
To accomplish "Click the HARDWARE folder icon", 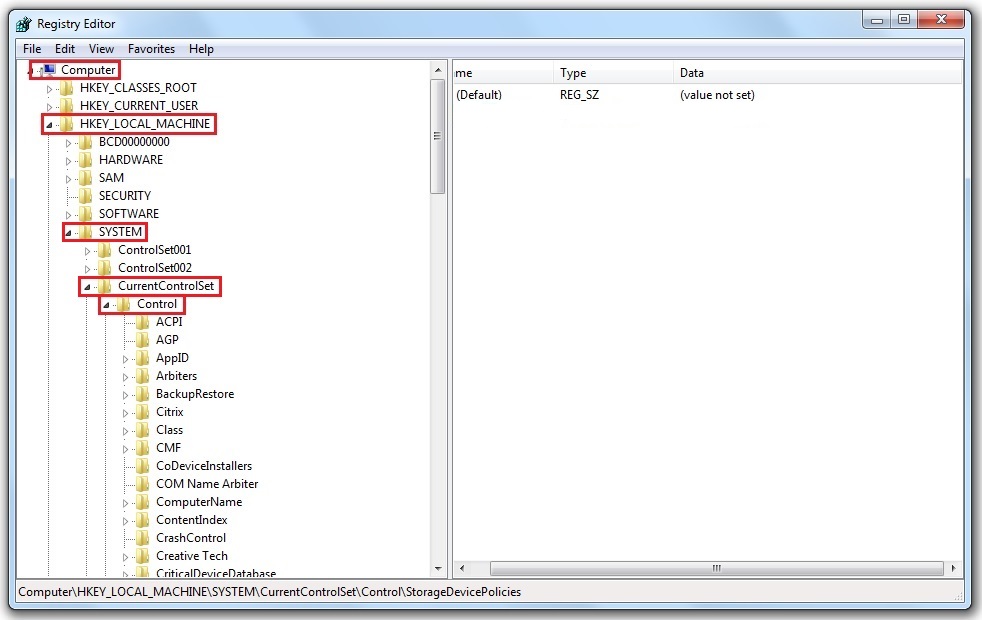I will click(x=86, y=160).
